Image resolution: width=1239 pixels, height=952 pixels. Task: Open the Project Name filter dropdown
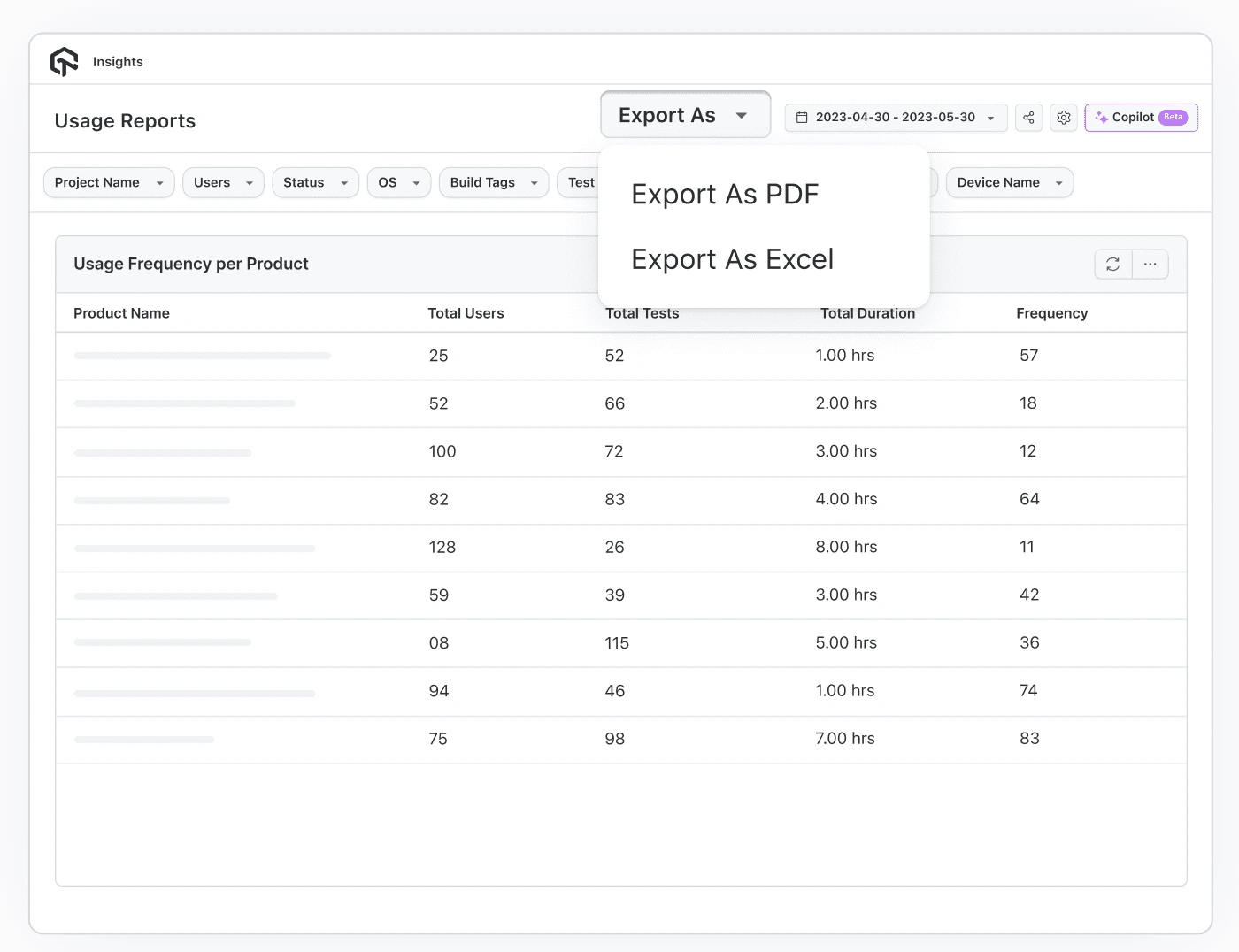[108, 182]
